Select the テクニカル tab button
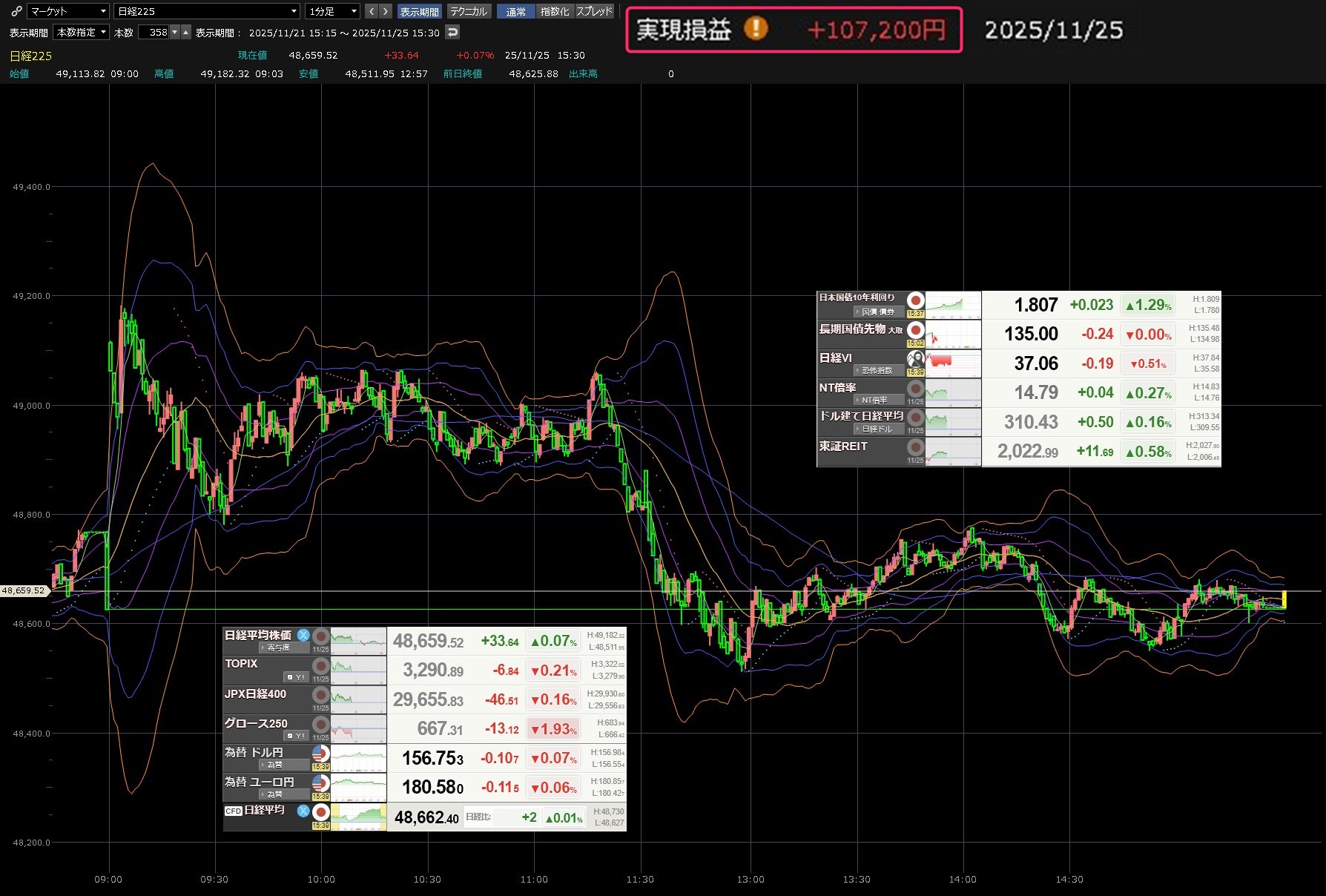The image size is (1326, 896). pos(469,11)
